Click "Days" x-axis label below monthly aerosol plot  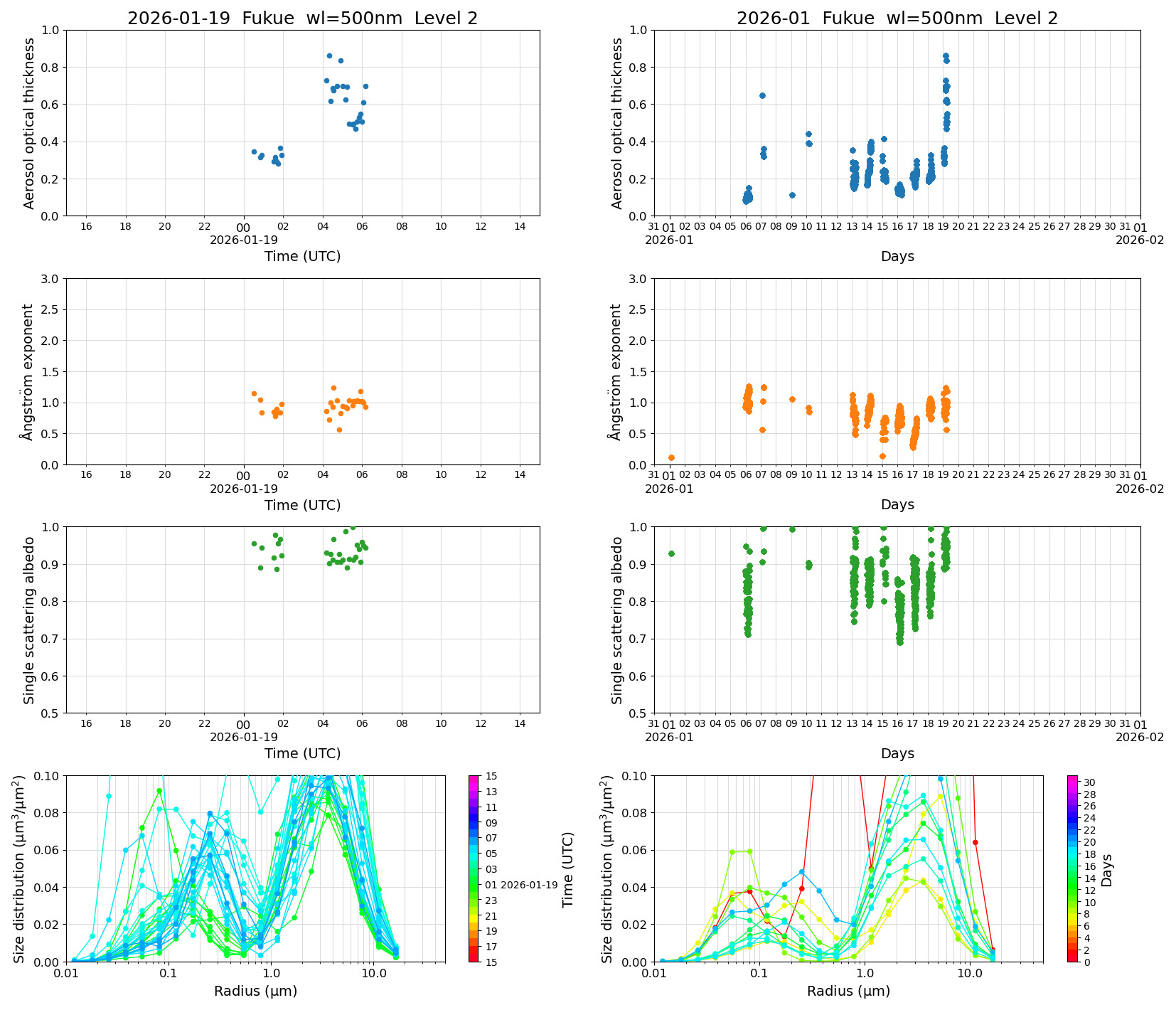897,256
